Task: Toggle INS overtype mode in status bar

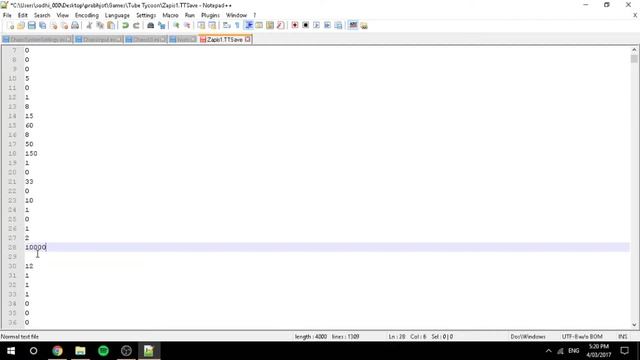Action: click(x=622, y=337)
